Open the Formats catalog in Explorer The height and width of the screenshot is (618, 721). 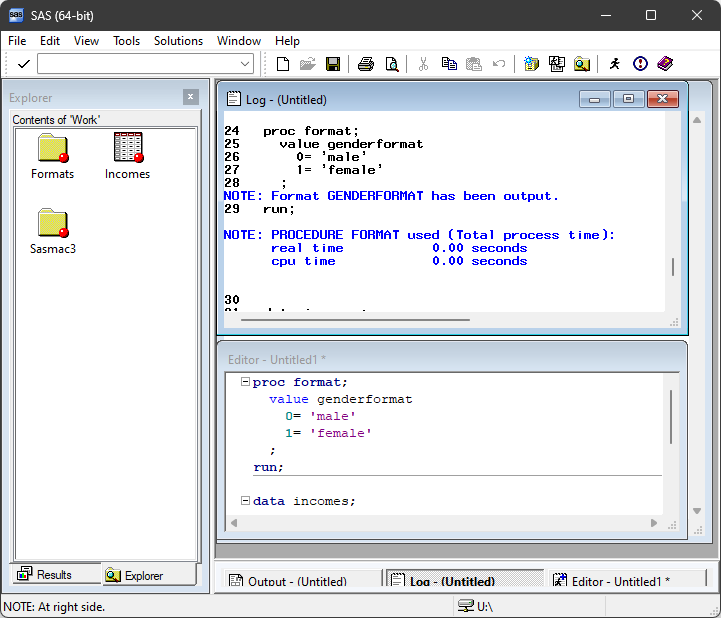tap(52, 149)
